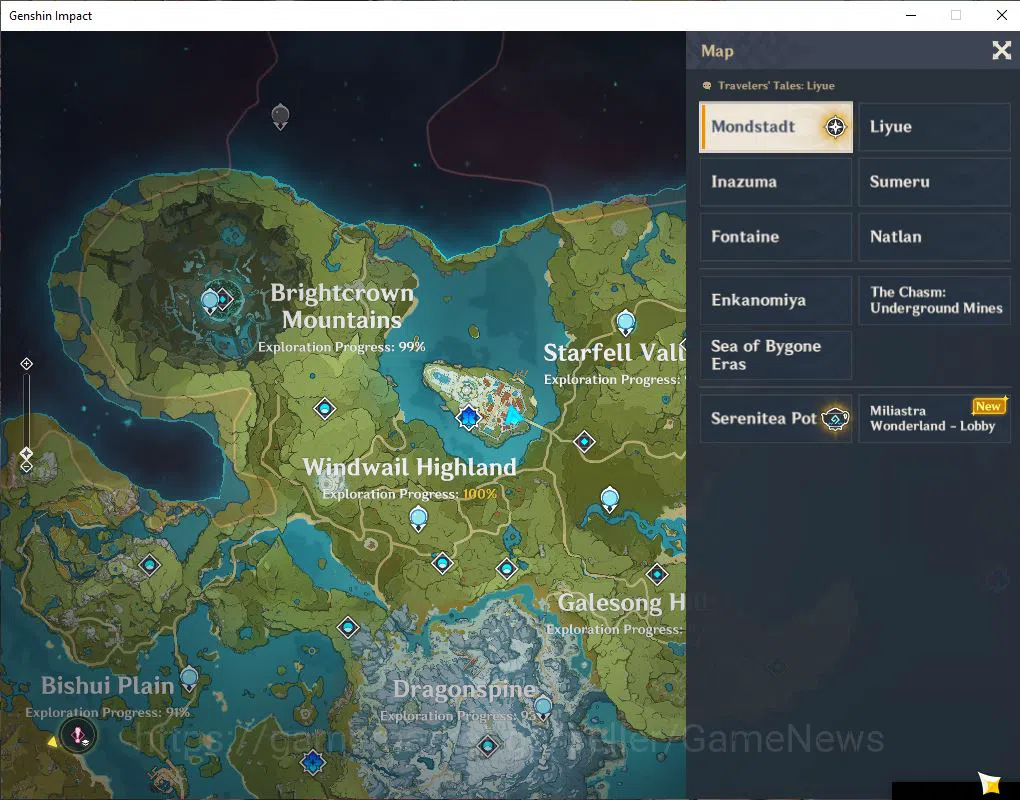
Task: Click the teapot icon on Serenitea Pot
Action: (x=835, y=418)
